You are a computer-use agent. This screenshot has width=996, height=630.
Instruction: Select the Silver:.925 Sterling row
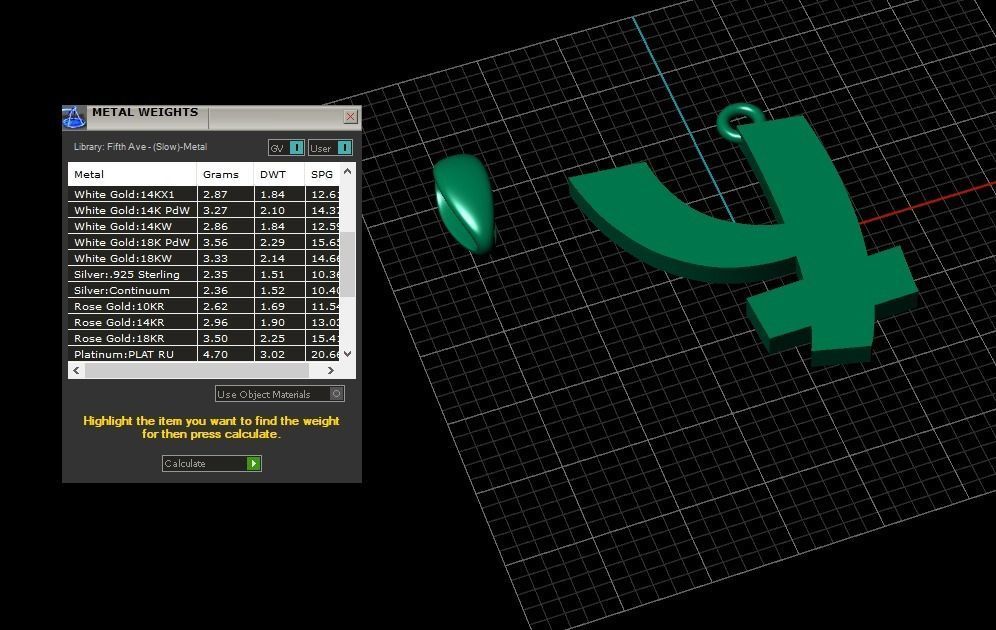pos(204,274)
